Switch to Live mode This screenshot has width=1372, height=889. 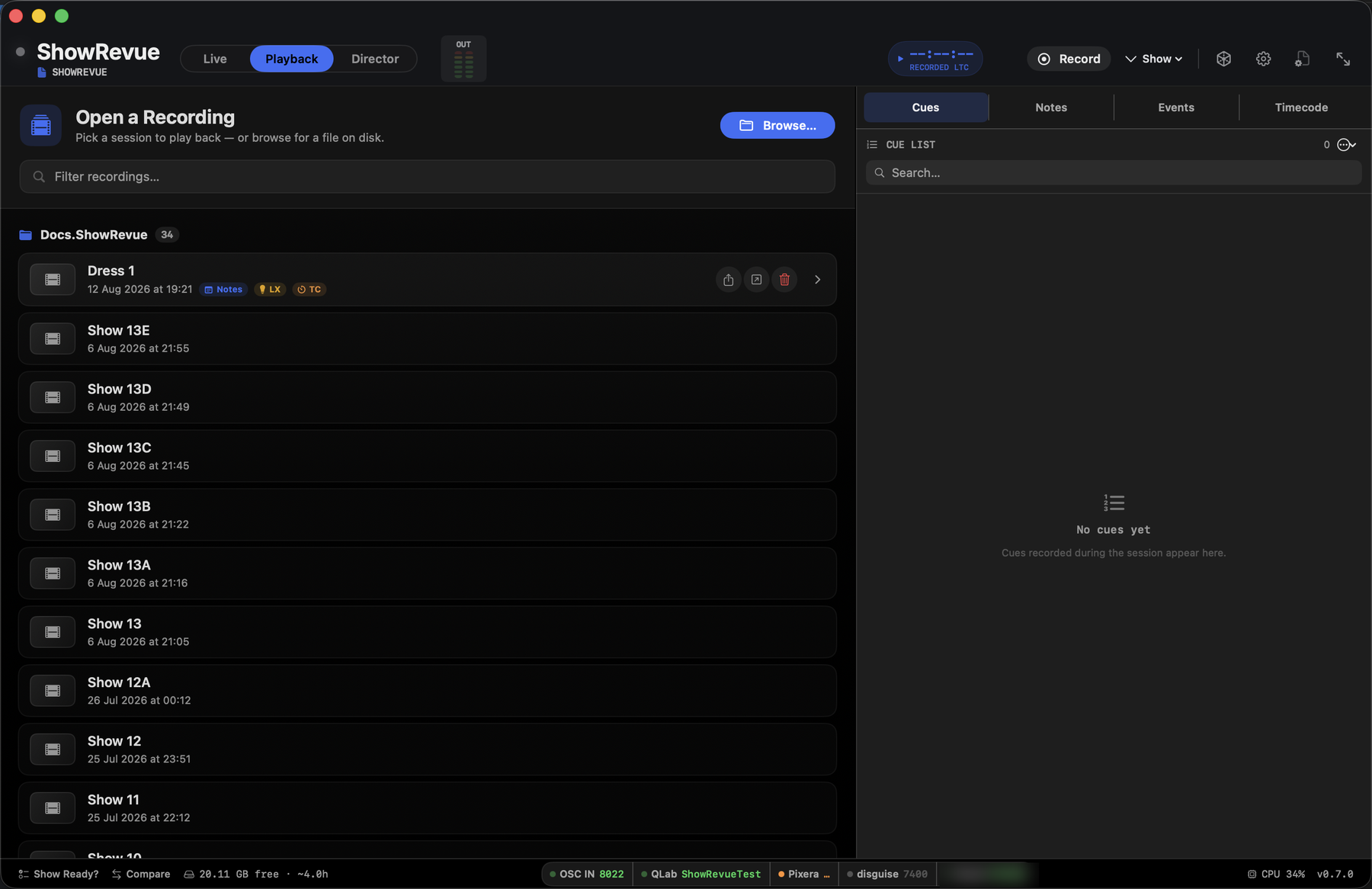point(215,59)
